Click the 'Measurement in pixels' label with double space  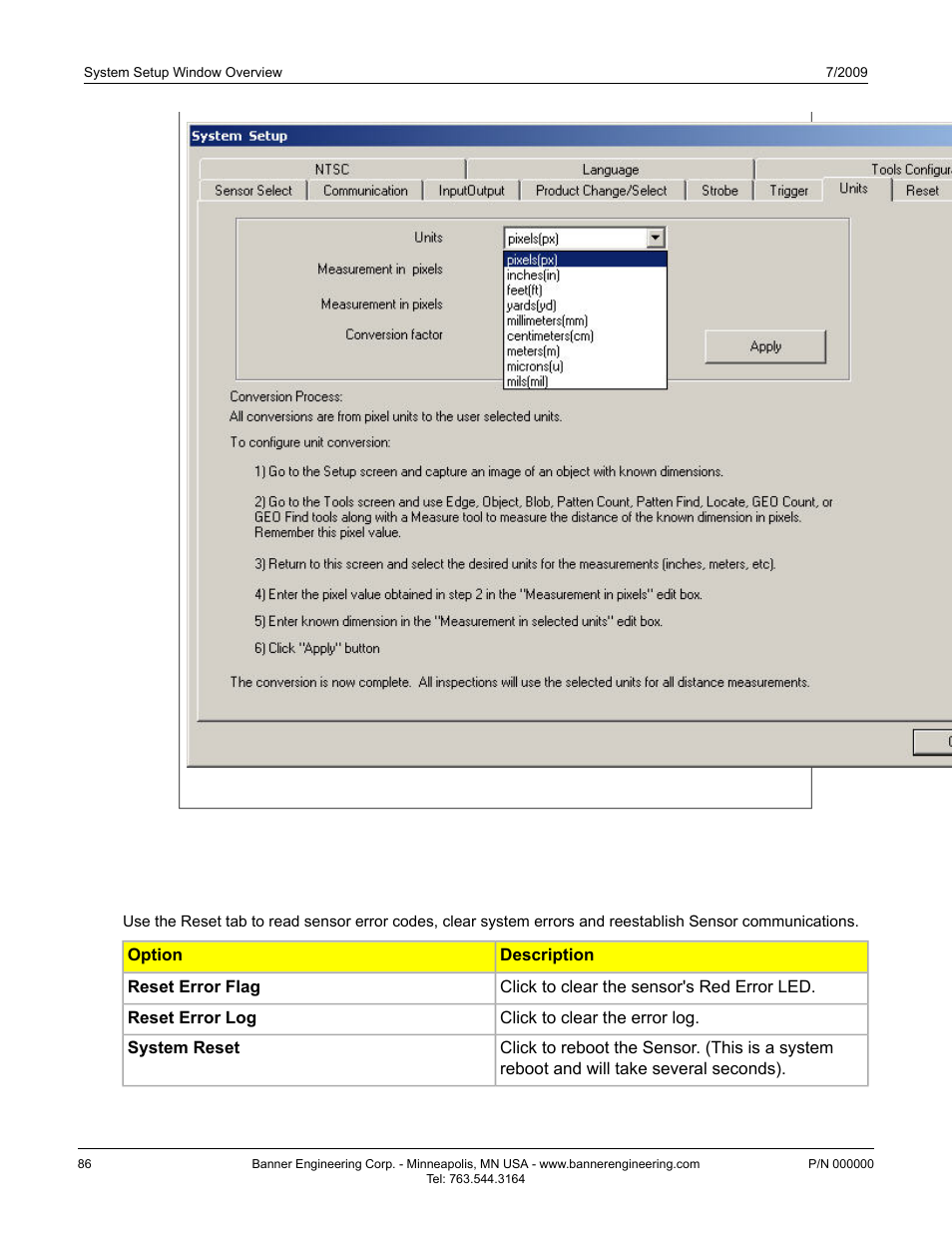(379, 270)
